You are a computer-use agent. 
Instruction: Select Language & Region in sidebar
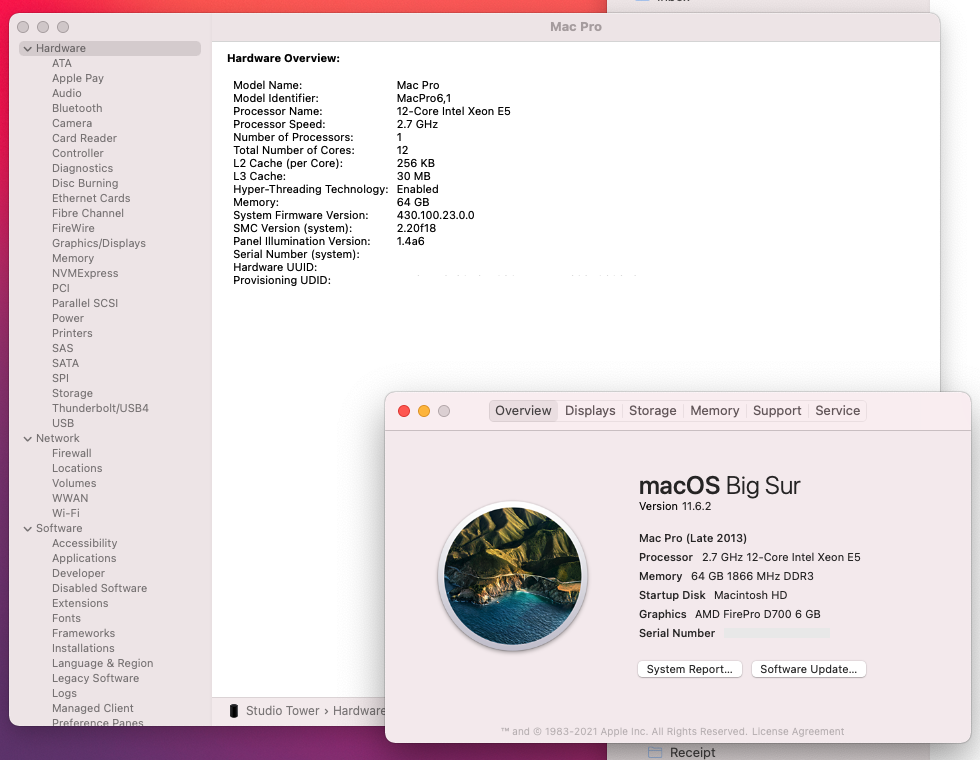(x=102, y=663)
